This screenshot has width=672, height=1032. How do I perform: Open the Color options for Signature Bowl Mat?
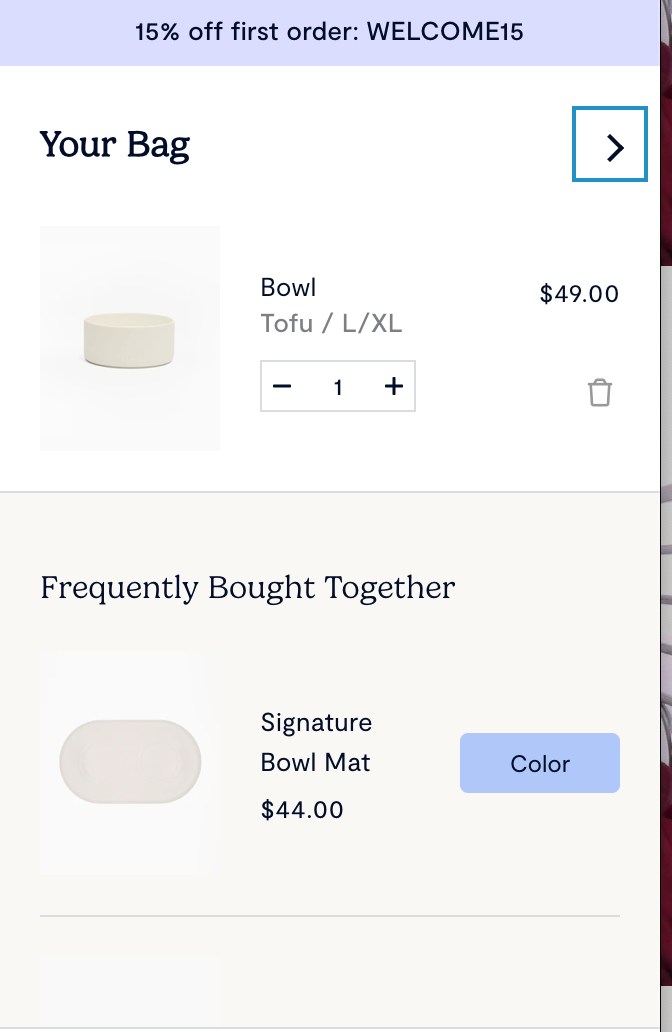point(540,763)
